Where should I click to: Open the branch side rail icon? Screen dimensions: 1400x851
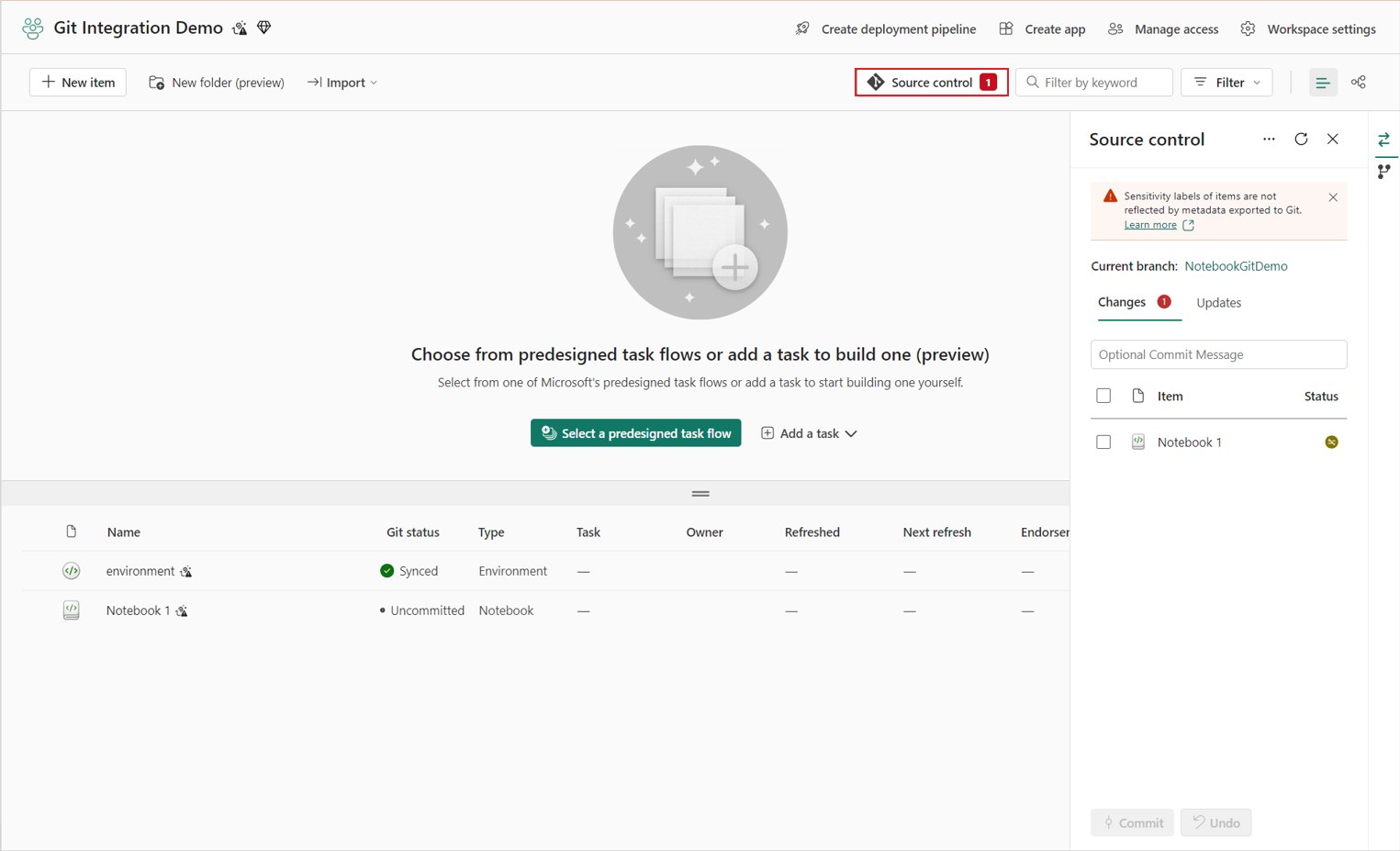coord(1384,172)
